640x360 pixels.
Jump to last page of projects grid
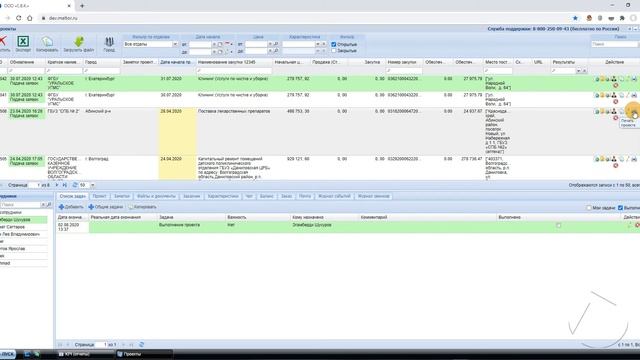pos(64,185)
